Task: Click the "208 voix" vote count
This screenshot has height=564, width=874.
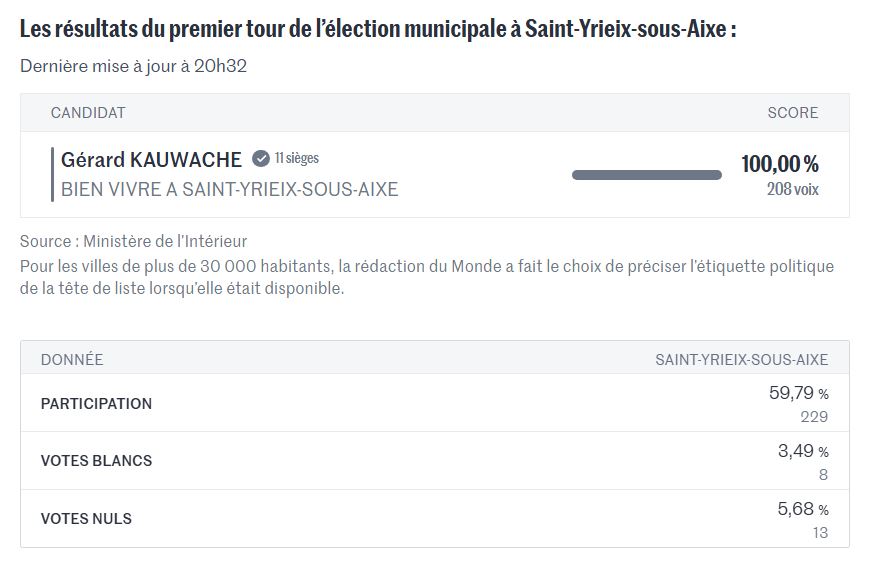Action: pos(792,189)
